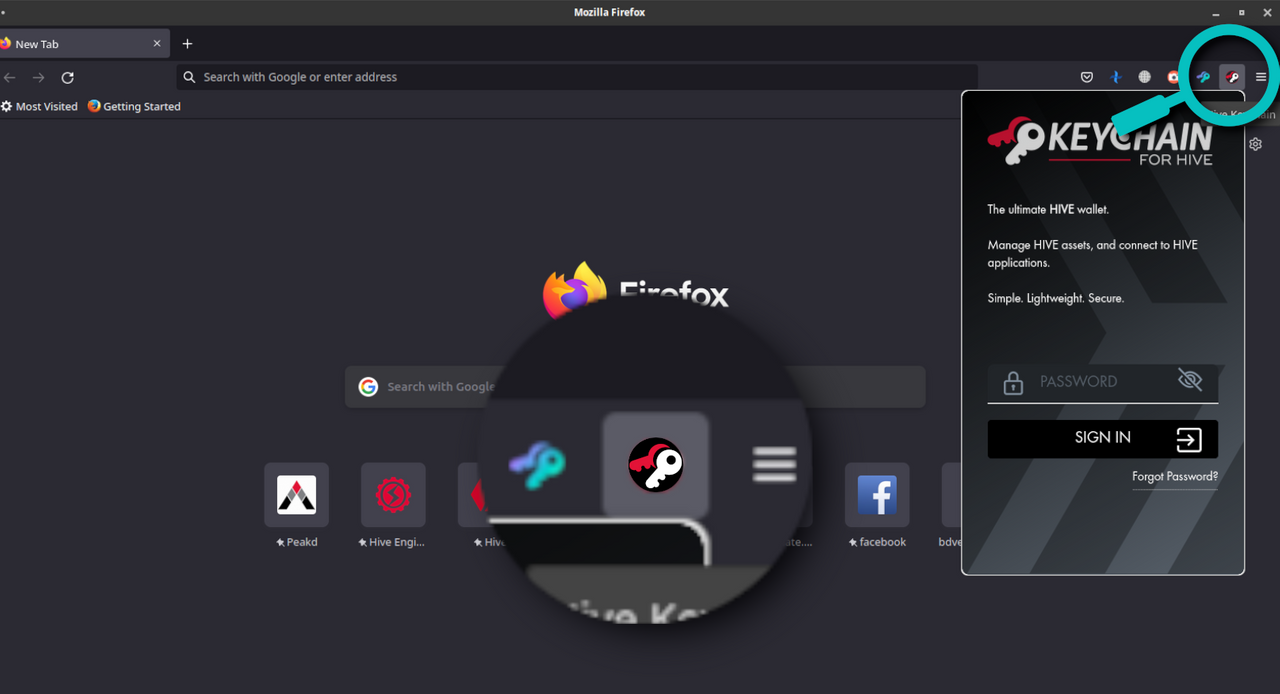Close the New Tab tab
Image resolution: width=1280 pixels, height=694 pixels.
tap(157, 44)
